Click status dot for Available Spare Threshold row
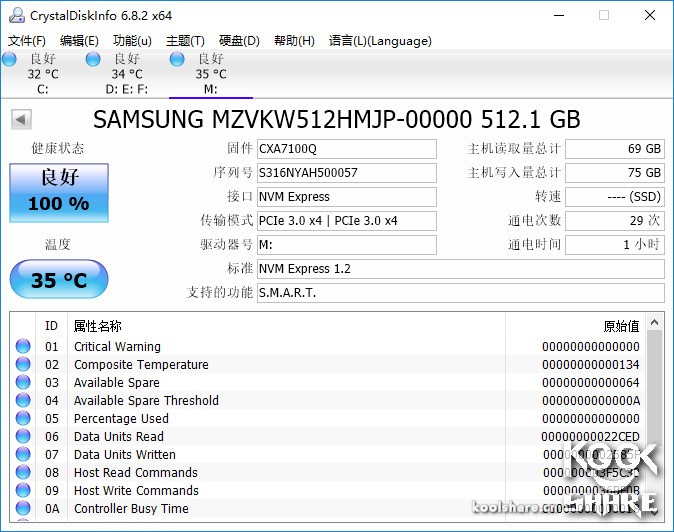Screen dimensions: 674x532 [x=23, y=400]
